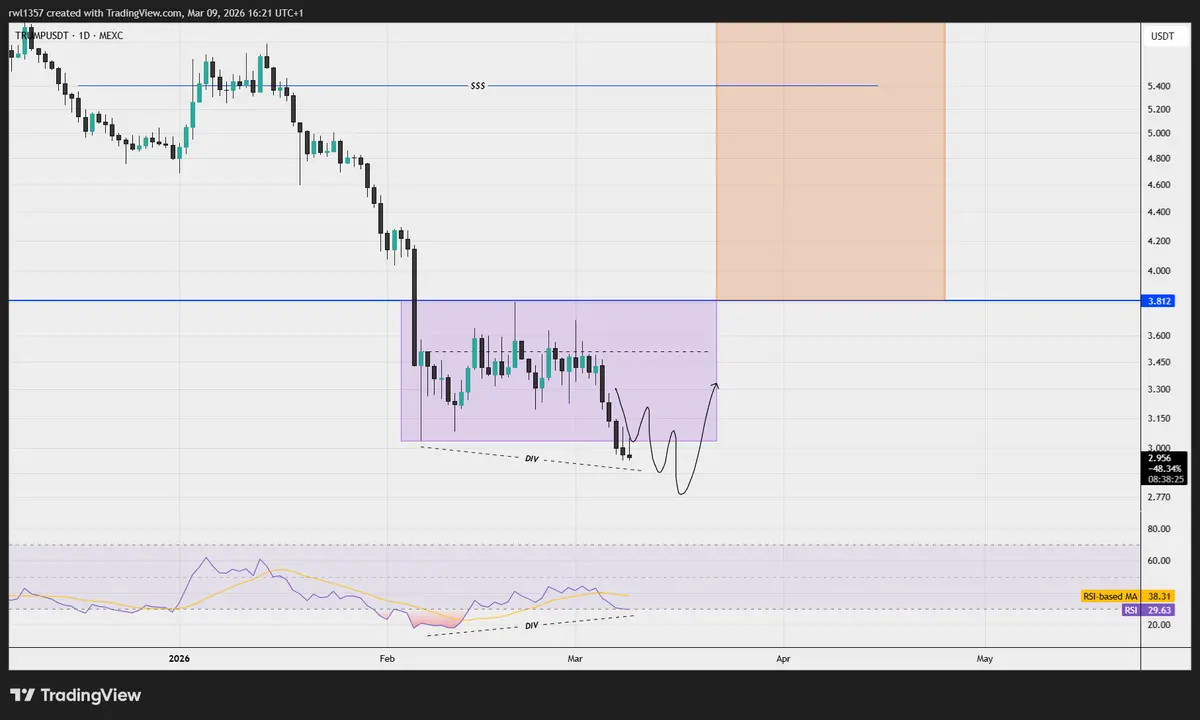Select the DIV label in the RSI pane
1200x720 pixels.
[533, 625]
